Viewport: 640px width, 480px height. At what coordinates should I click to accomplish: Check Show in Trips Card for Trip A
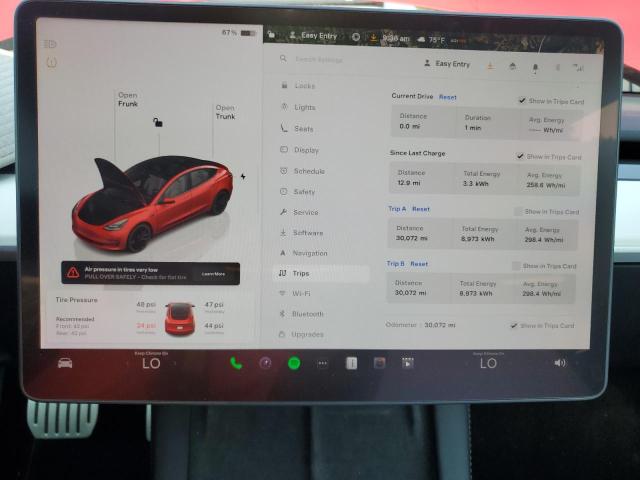[x=518, y=211]
